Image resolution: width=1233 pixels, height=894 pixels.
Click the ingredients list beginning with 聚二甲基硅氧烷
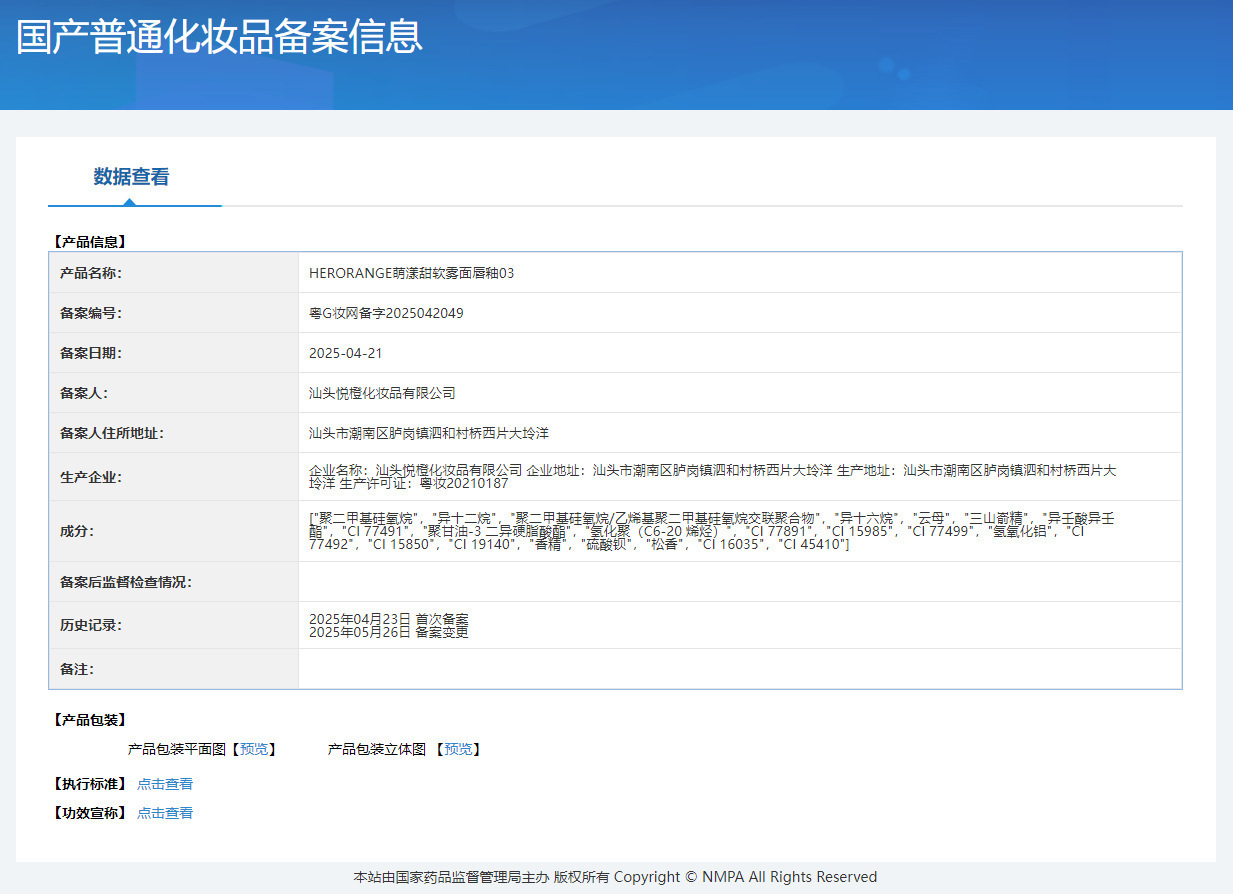pos(710,531)
